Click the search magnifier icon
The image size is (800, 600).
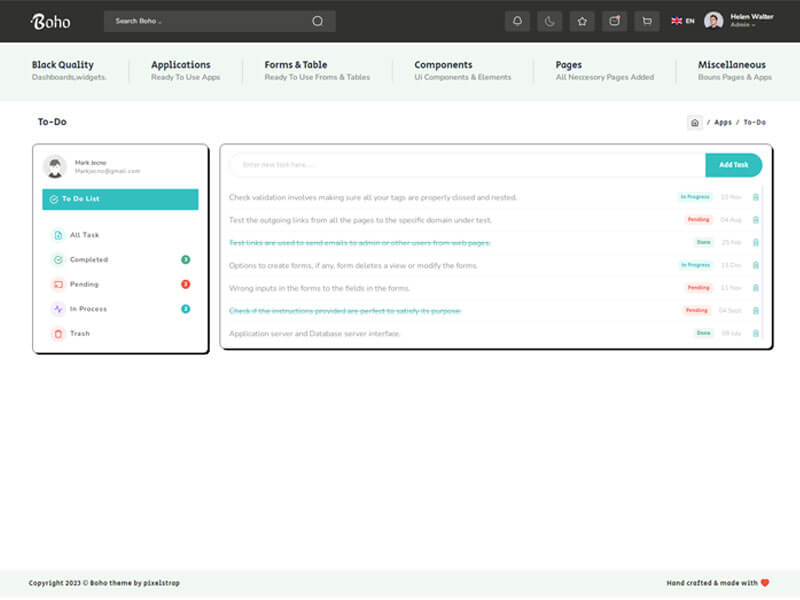coord(317,21)
